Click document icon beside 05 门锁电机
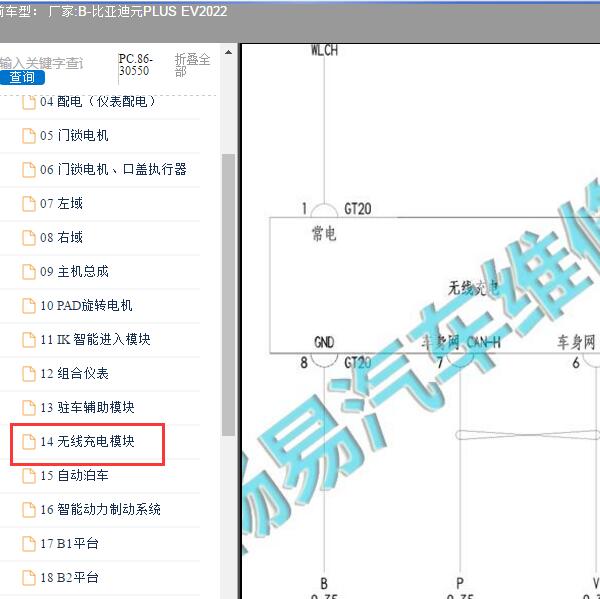The height and width of the screenshot is (599, 600). [29, 135]
